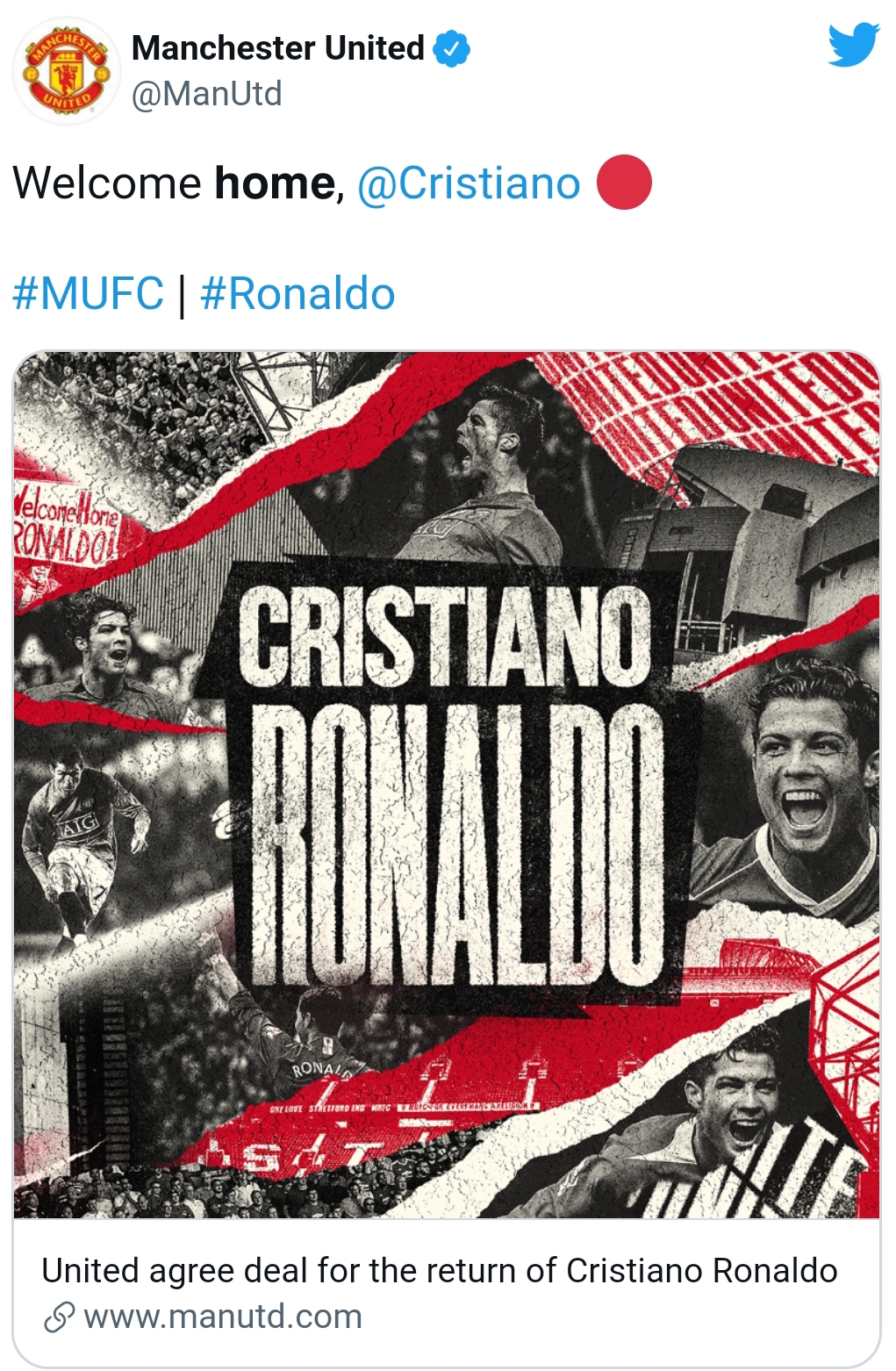Screen dimensions: 896x1371
Task: Click the Twitter bird logo
Action: [x=853, y=45]
